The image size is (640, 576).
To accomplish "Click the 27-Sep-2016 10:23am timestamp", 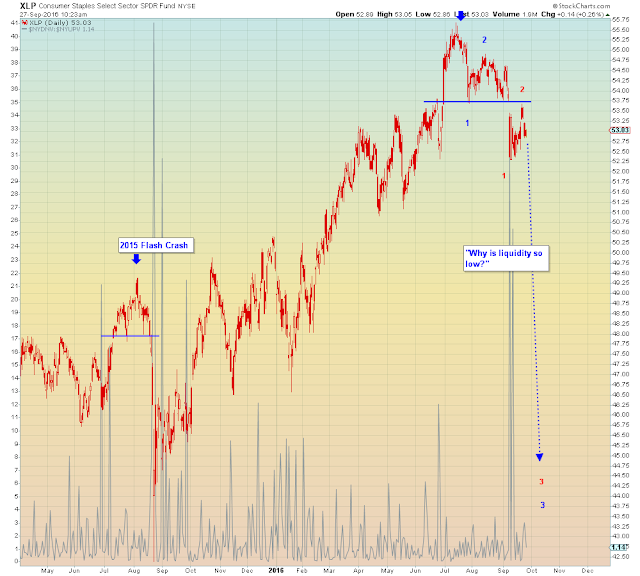I will click(x=53, y=14).
